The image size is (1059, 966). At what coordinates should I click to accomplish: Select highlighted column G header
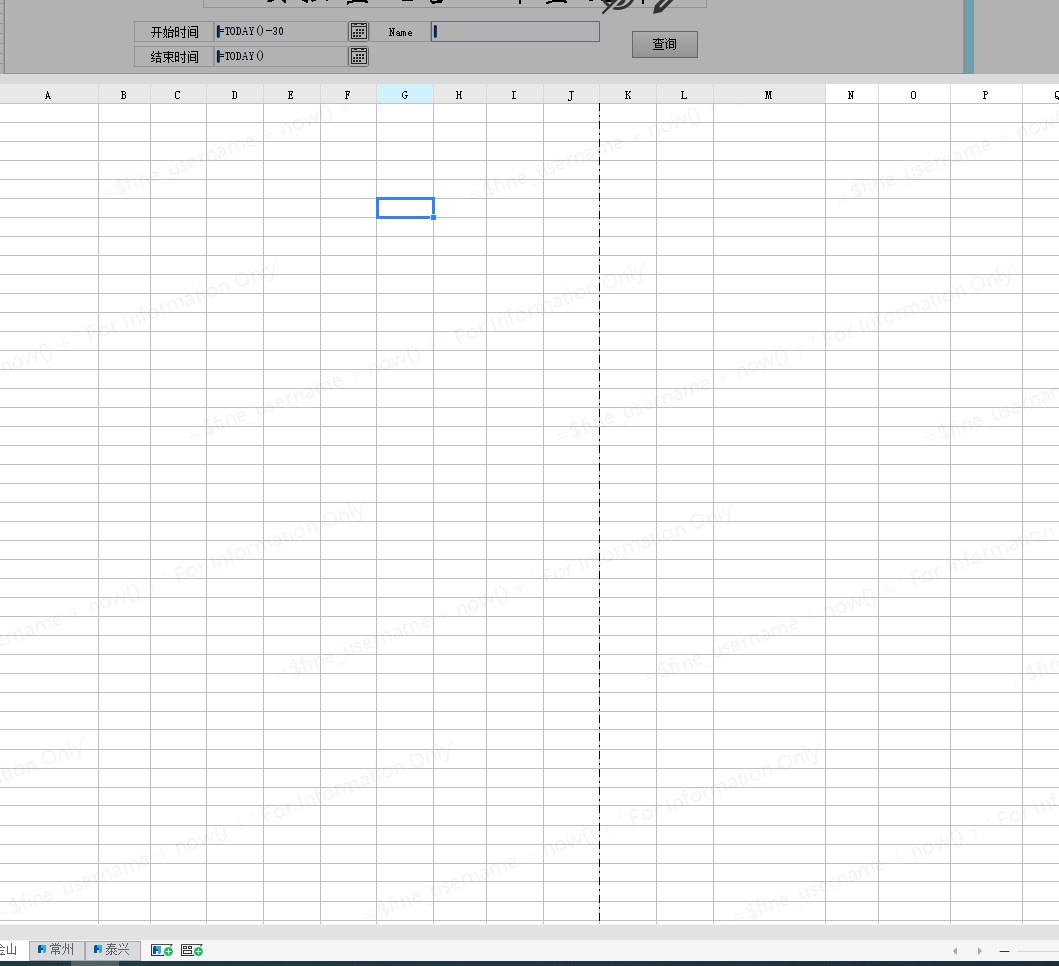405,95
